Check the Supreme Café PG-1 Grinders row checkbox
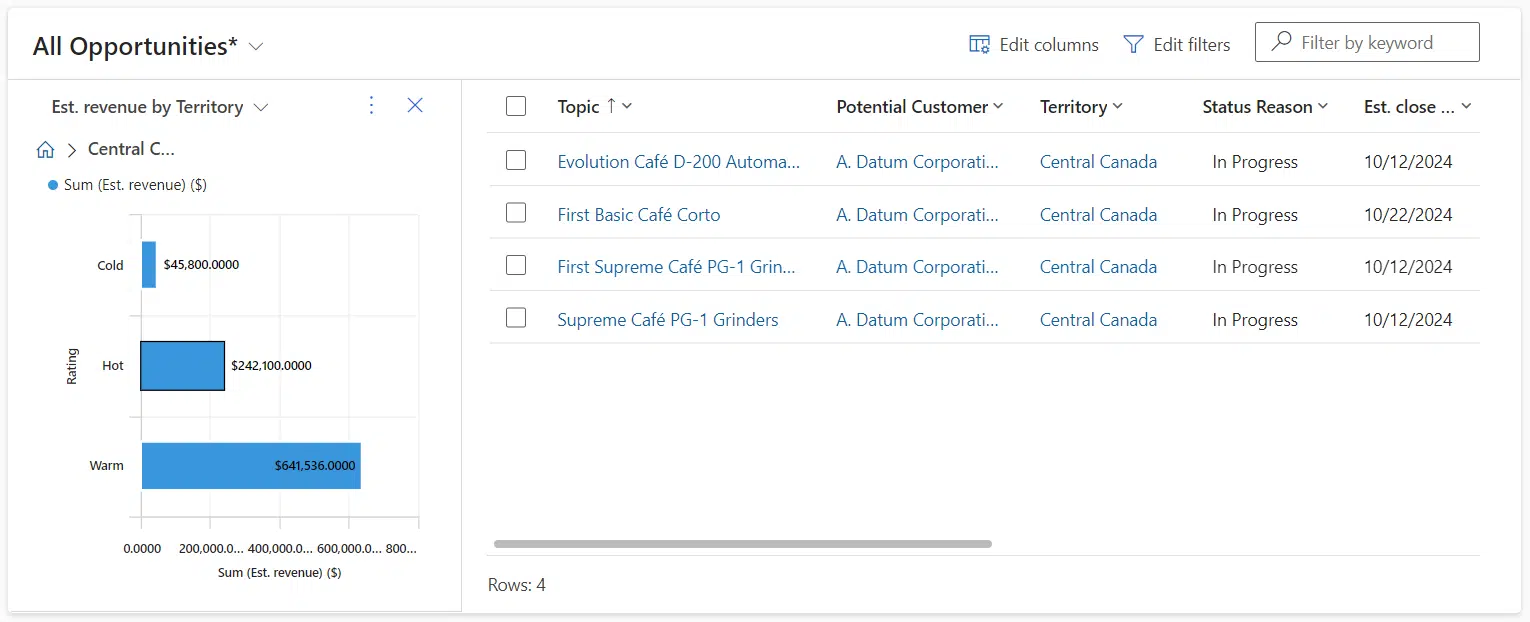 pyautogui.click(x=516, y=318)
